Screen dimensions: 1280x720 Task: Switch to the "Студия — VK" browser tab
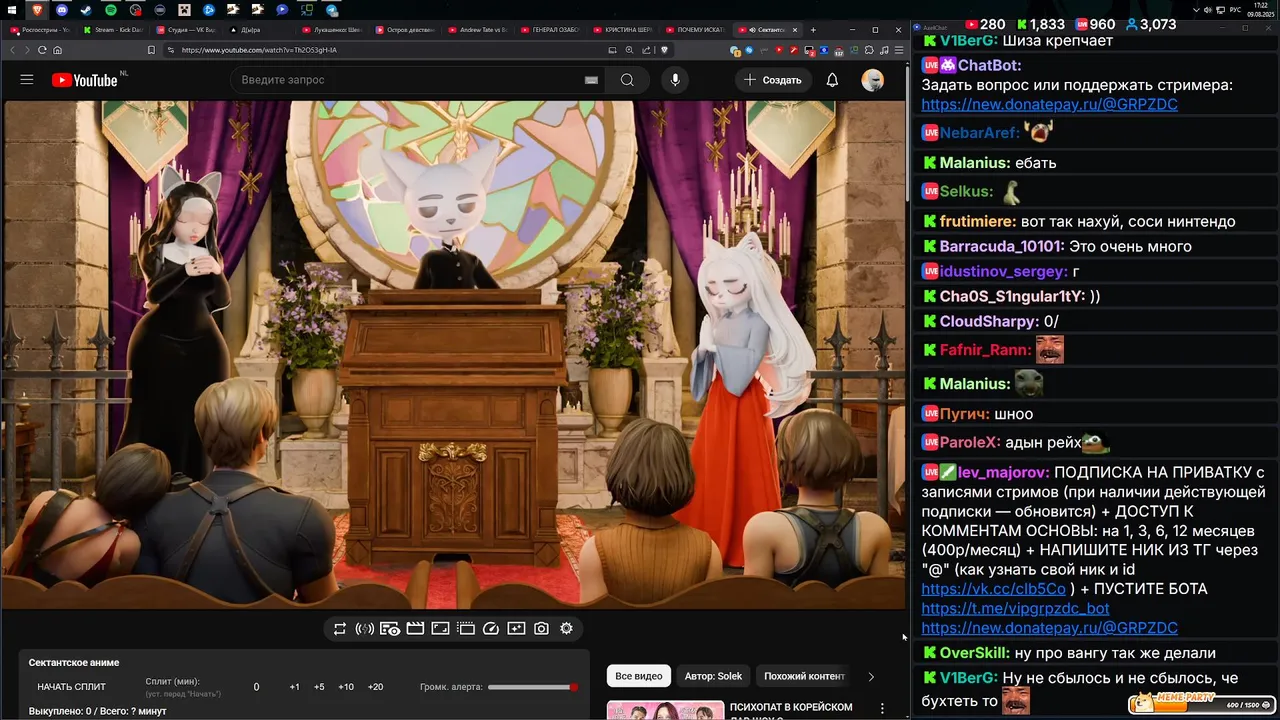(186, 30)
